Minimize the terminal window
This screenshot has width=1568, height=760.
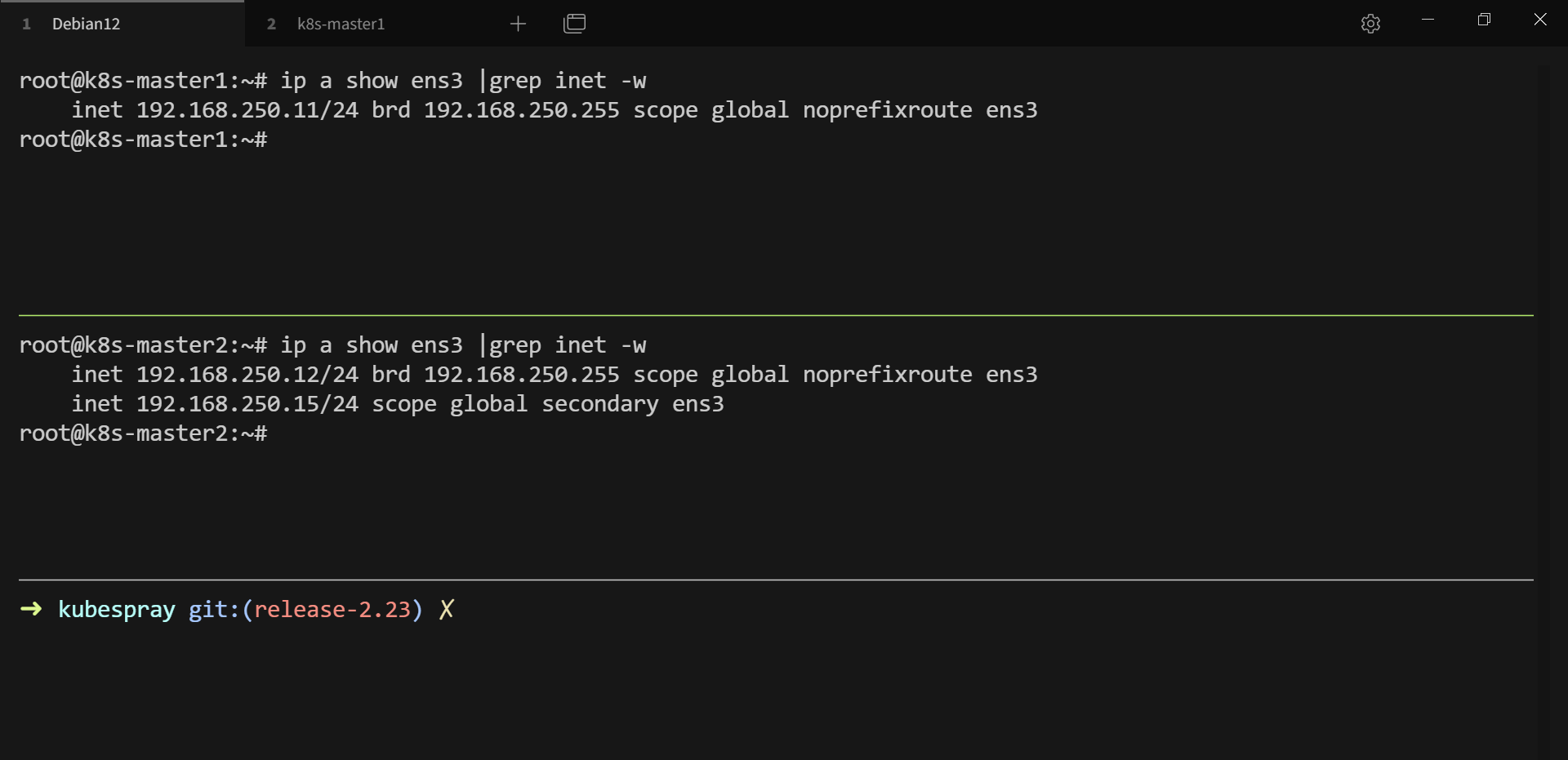click(x=1428, y=20)
